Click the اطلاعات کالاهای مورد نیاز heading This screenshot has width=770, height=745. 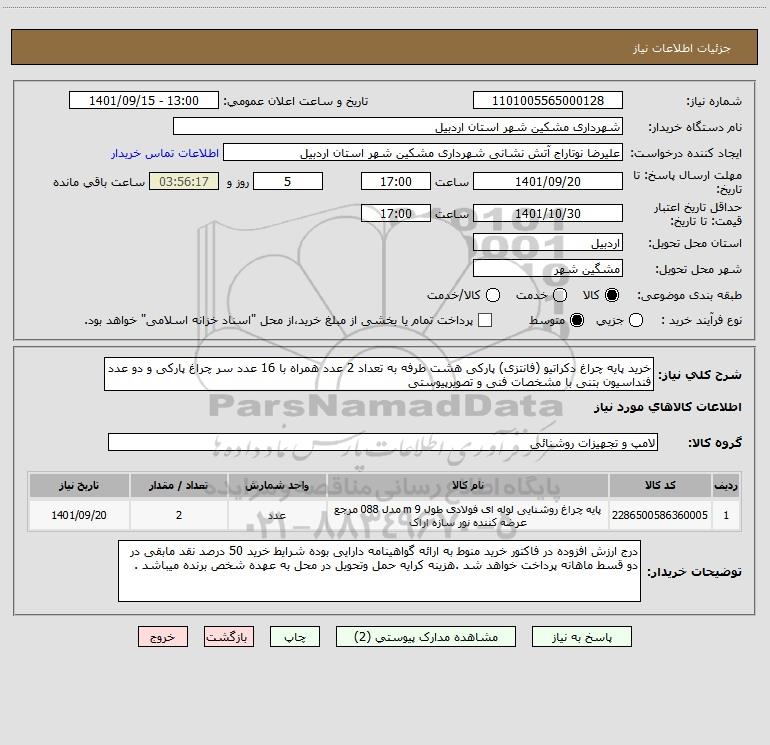coord(667,407)
